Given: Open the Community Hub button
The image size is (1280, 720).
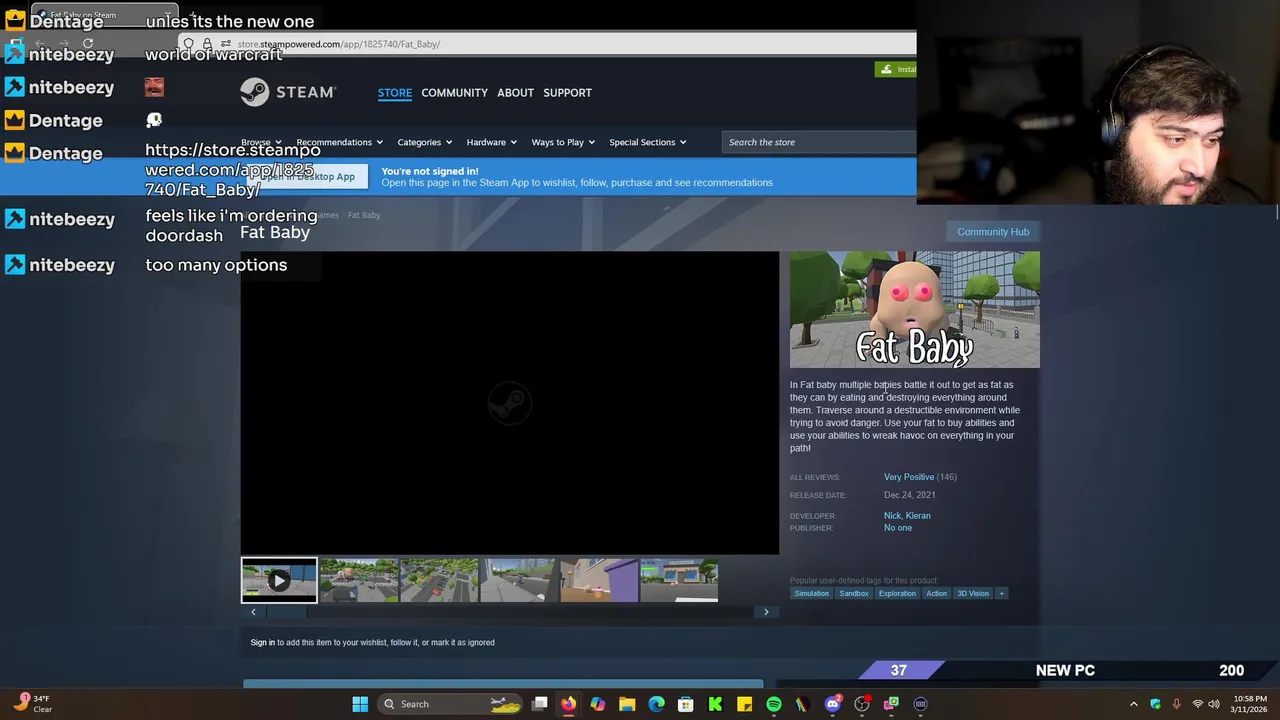Looking at the screenshot, I should (x=993, y=232).
